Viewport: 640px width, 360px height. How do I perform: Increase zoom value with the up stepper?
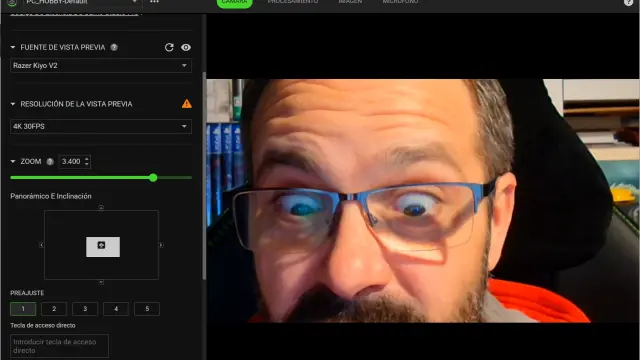pyautogui.click(x=87, y=159)
